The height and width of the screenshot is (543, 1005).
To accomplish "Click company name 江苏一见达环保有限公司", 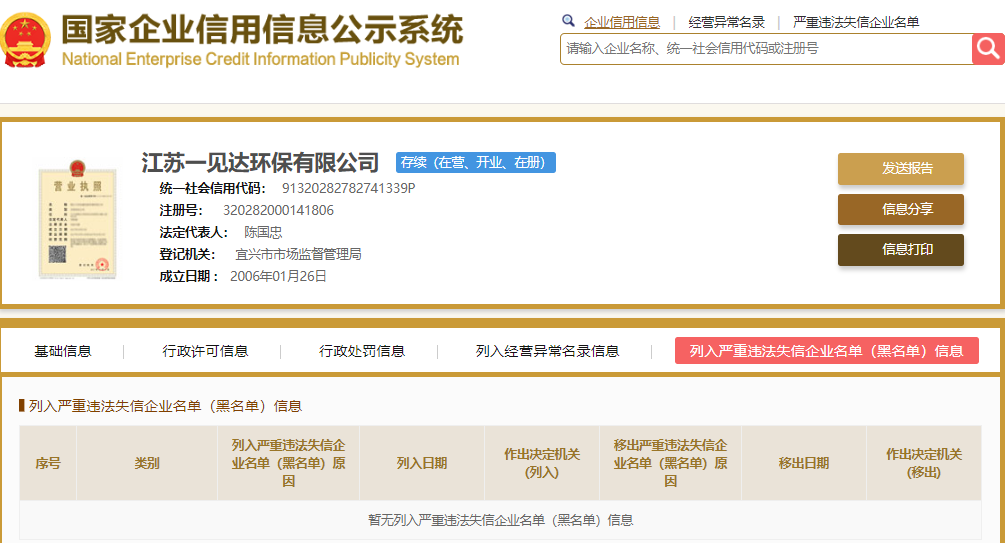I will click(x=260, y=163).
